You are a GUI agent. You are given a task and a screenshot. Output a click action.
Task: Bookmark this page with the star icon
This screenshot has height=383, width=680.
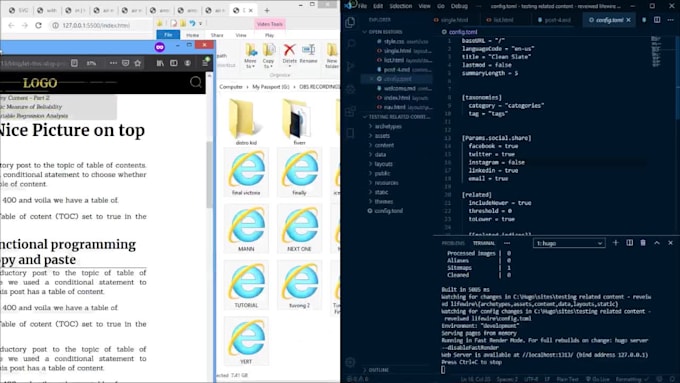137,63
